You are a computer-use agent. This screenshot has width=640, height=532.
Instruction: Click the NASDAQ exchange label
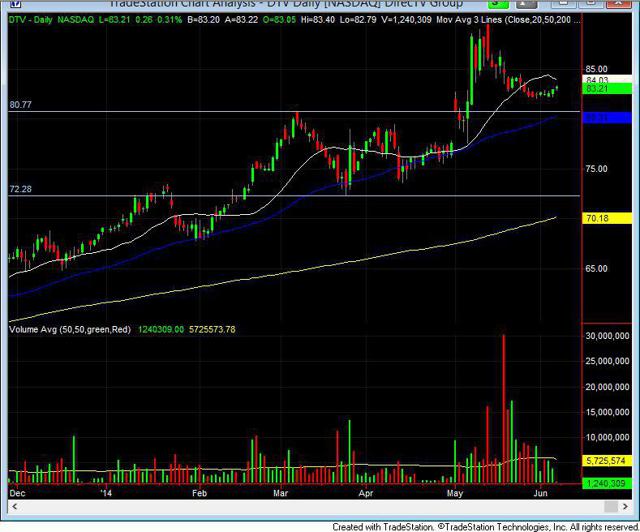coord(76,20)
